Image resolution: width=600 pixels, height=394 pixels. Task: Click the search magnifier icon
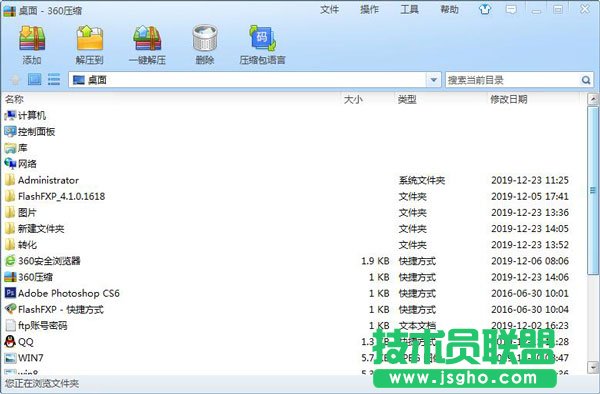click(x=585, y=80)
